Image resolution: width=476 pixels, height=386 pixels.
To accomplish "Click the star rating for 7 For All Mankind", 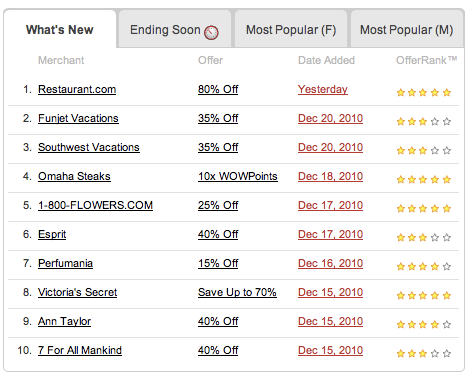I will coord(424,353).
